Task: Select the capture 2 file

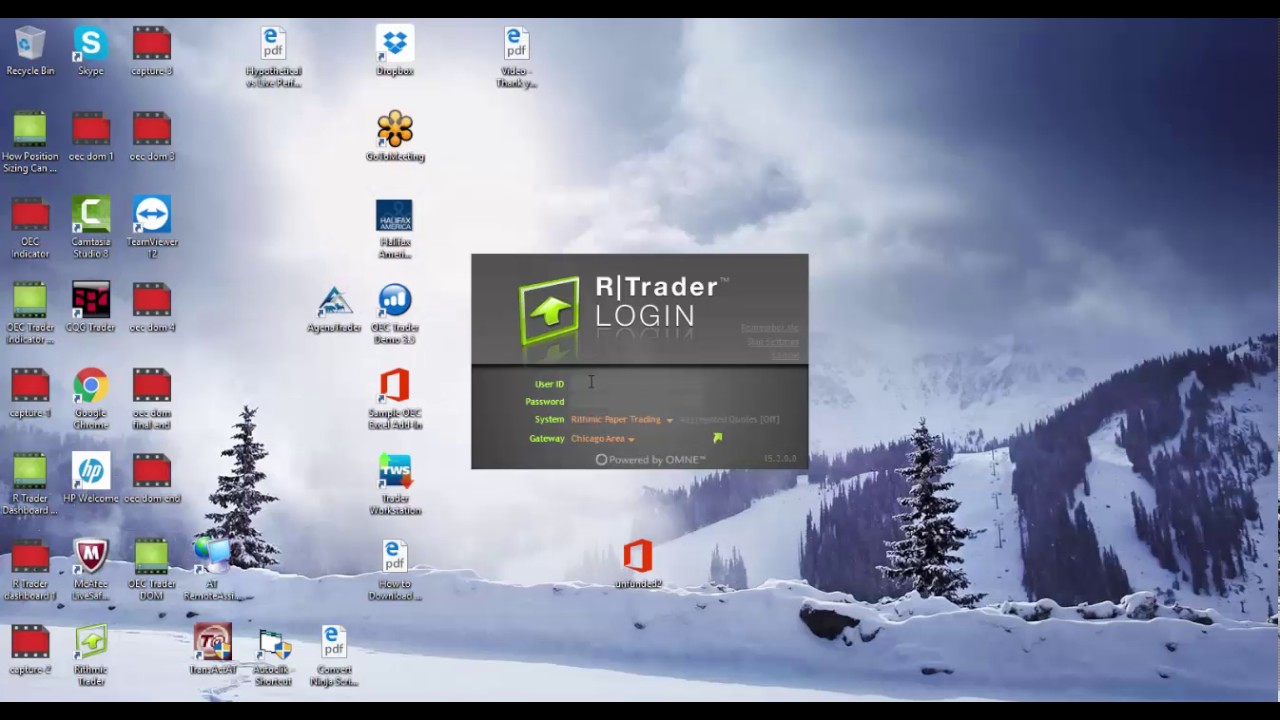Action: 30,650
